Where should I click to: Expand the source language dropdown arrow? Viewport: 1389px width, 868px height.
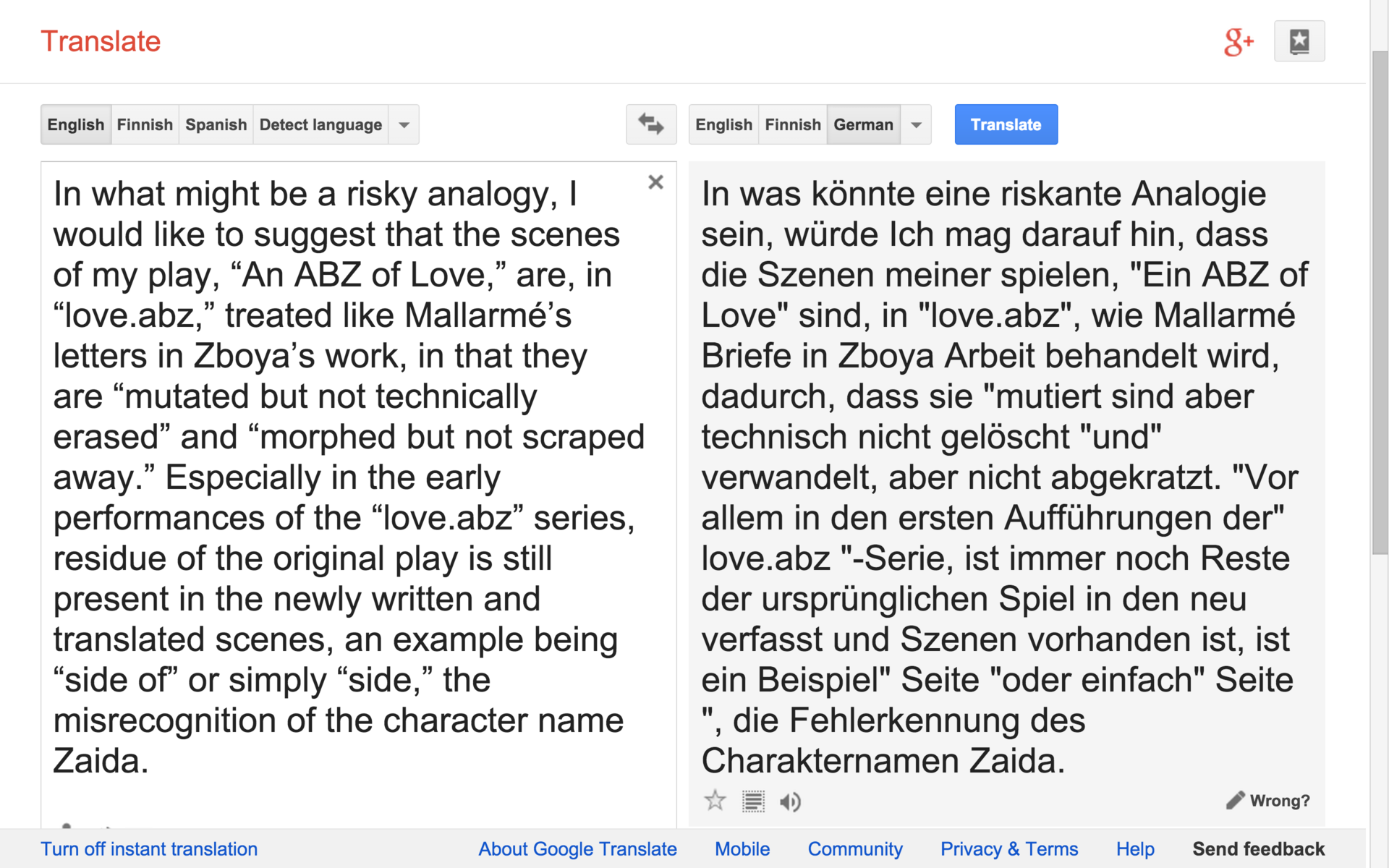pos(404,124)
